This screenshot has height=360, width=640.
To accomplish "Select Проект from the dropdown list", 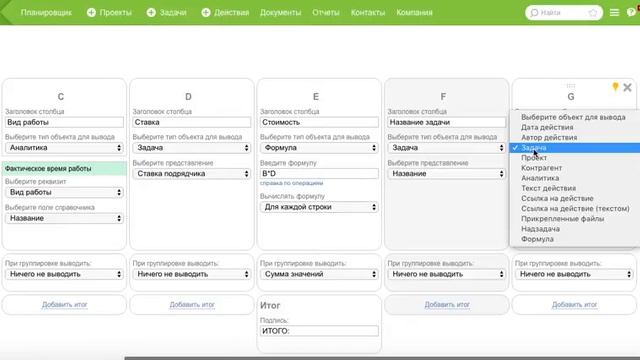I will [x=575, y=158].
